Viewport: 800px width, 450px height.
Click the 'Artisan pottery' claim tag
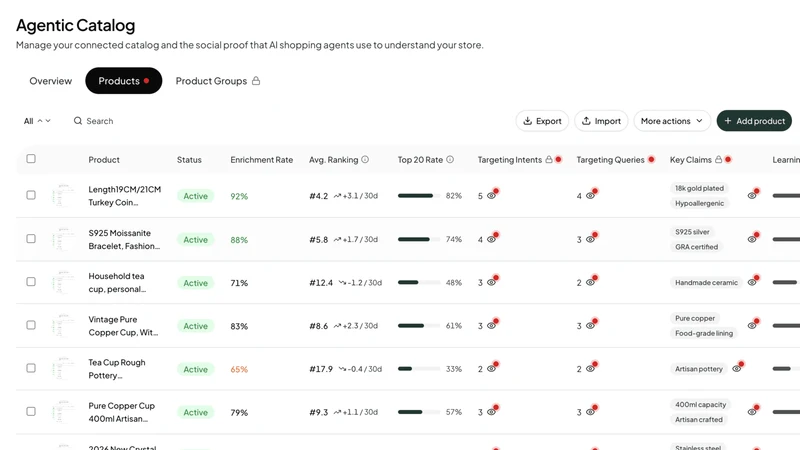[698, 368]
